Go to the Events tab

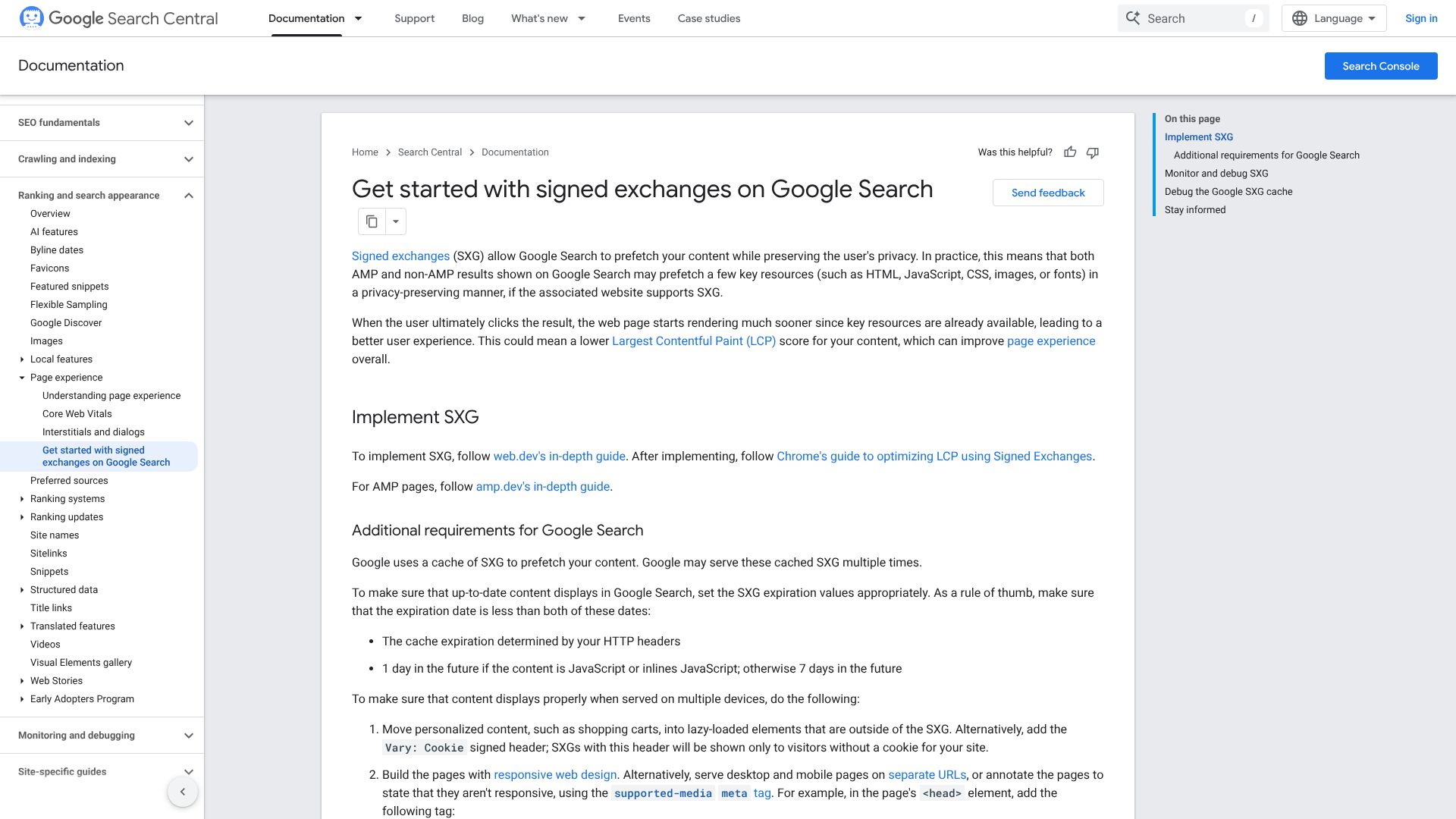634,18
